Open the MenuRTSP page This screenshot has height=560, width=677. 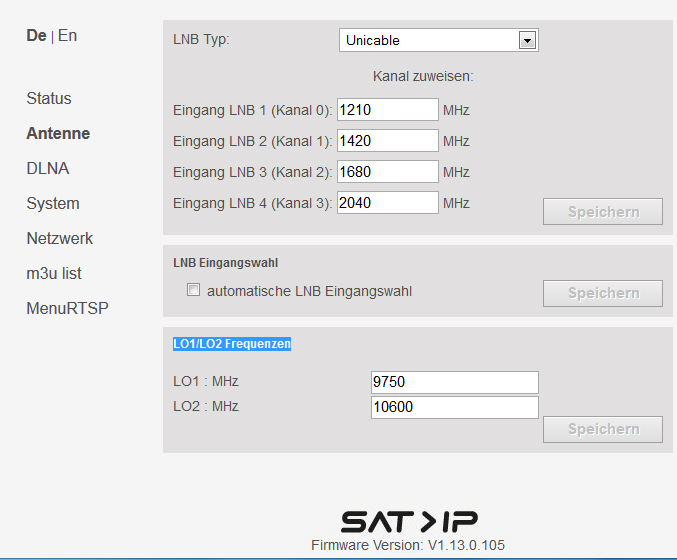click(67, 308)
